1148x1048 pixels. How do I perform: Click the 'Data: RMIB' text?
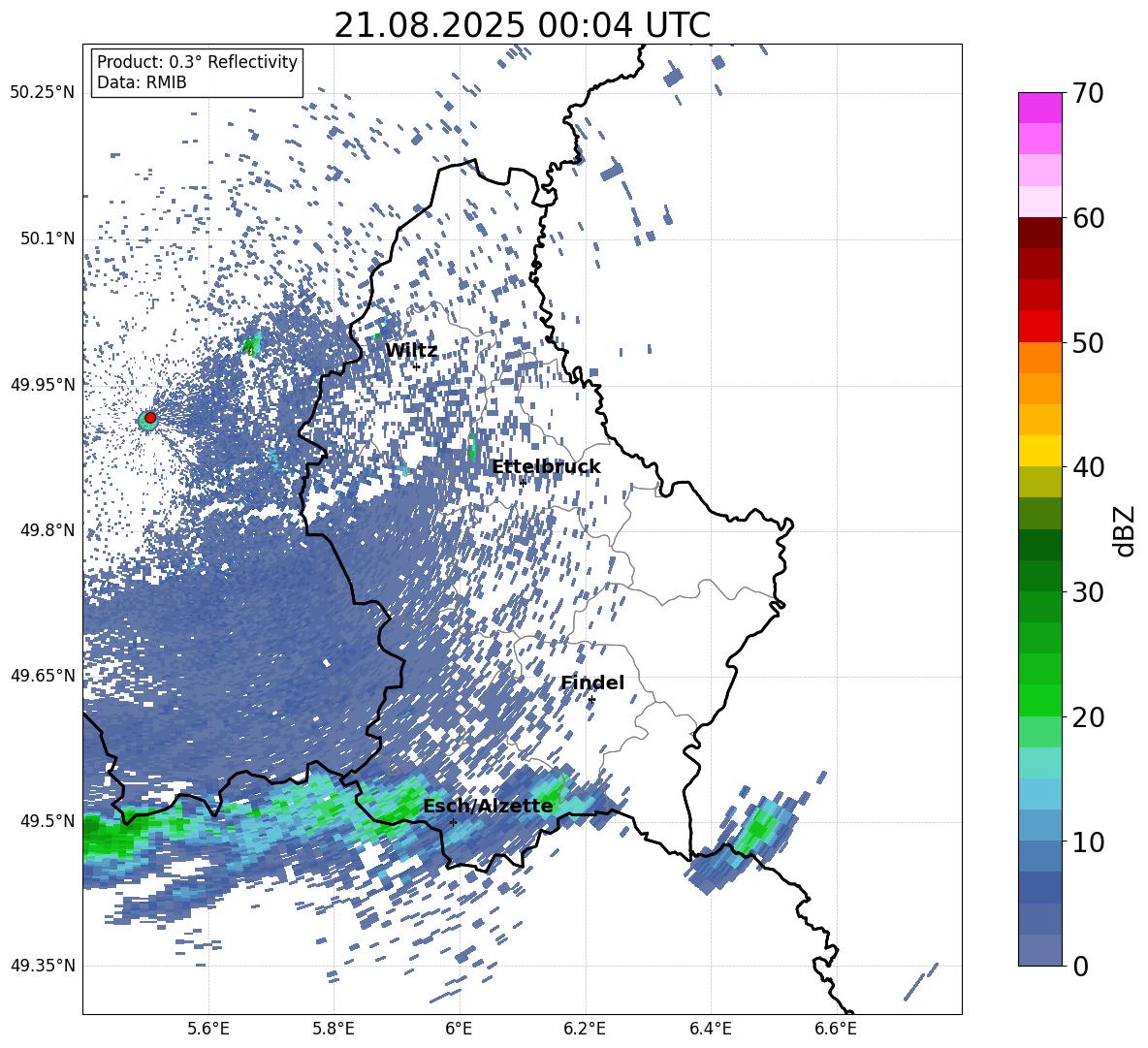pyautogui.click(x=142, y=82)
